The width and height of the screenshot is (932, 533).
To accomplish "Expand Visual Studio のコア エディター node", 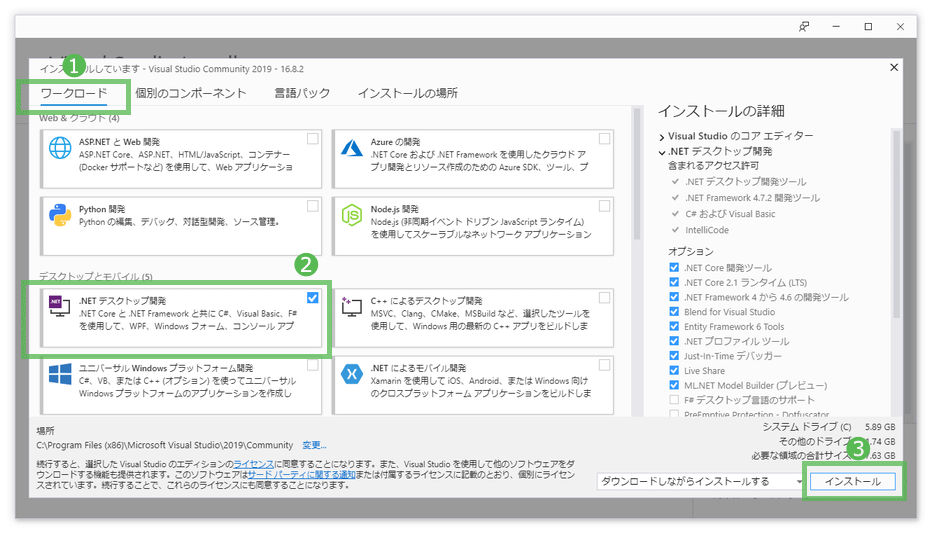I will [x=662, y=137].
